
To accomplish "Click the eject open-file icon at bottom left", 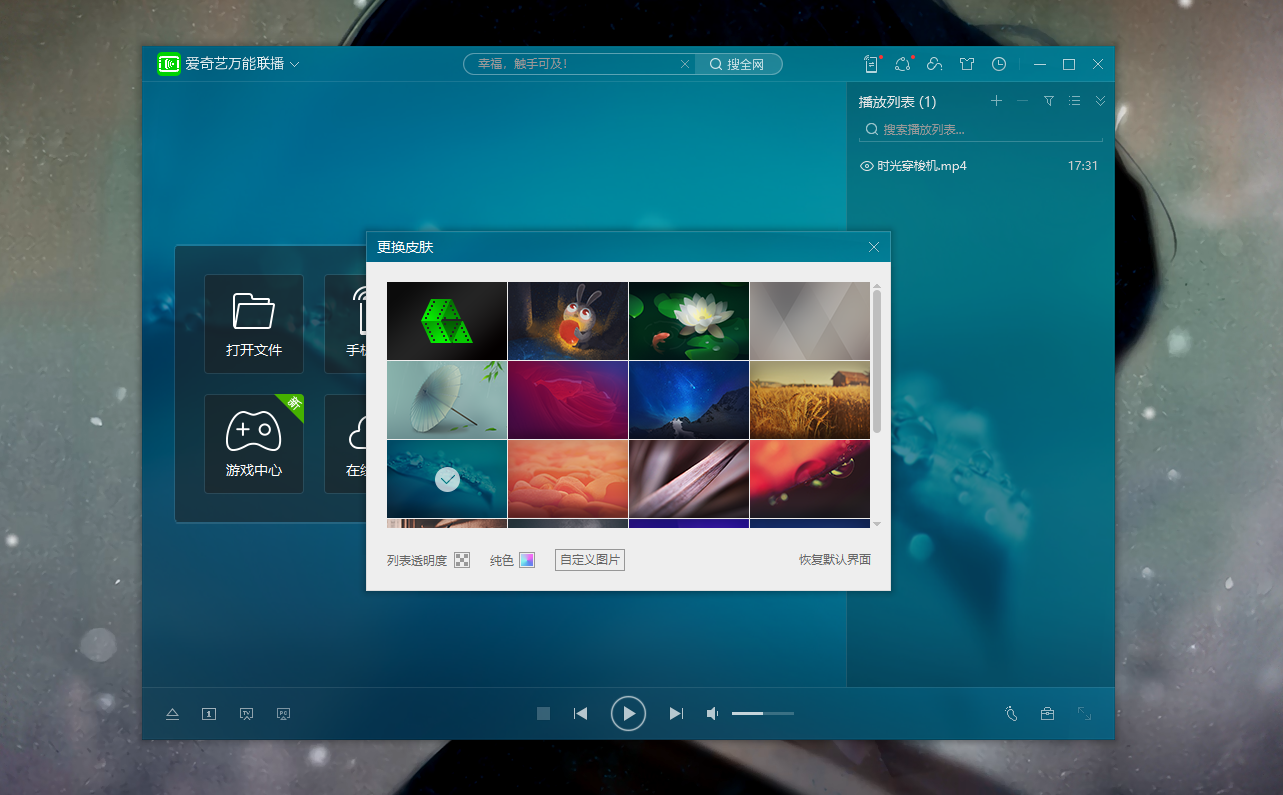I will coord(172,714).
